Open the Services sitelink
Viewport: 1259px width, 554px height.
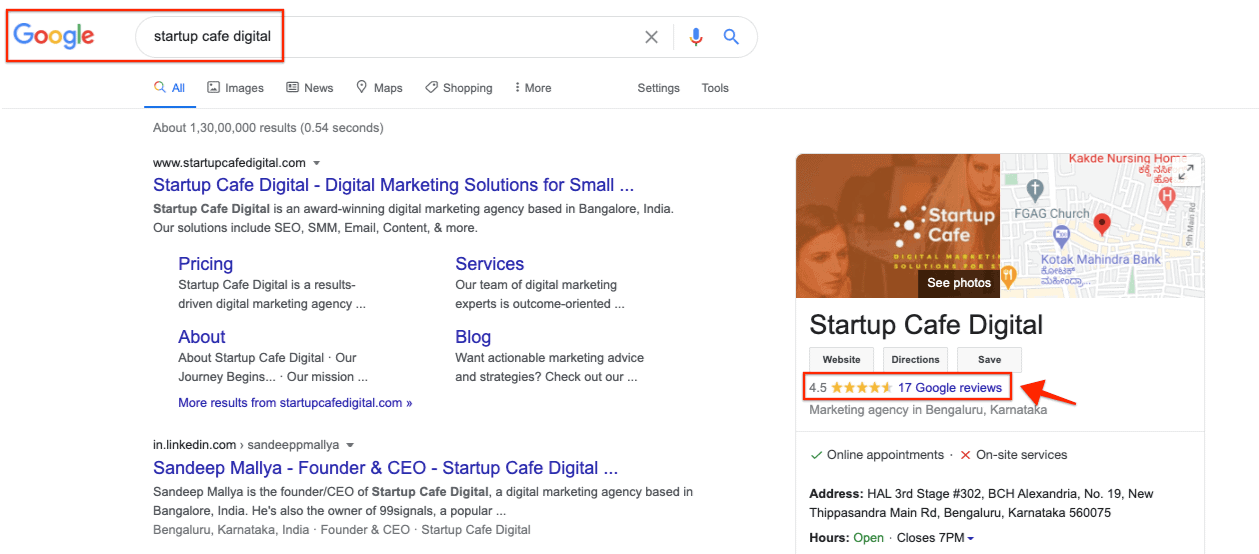pyautogui.click(x=490, y=264)
